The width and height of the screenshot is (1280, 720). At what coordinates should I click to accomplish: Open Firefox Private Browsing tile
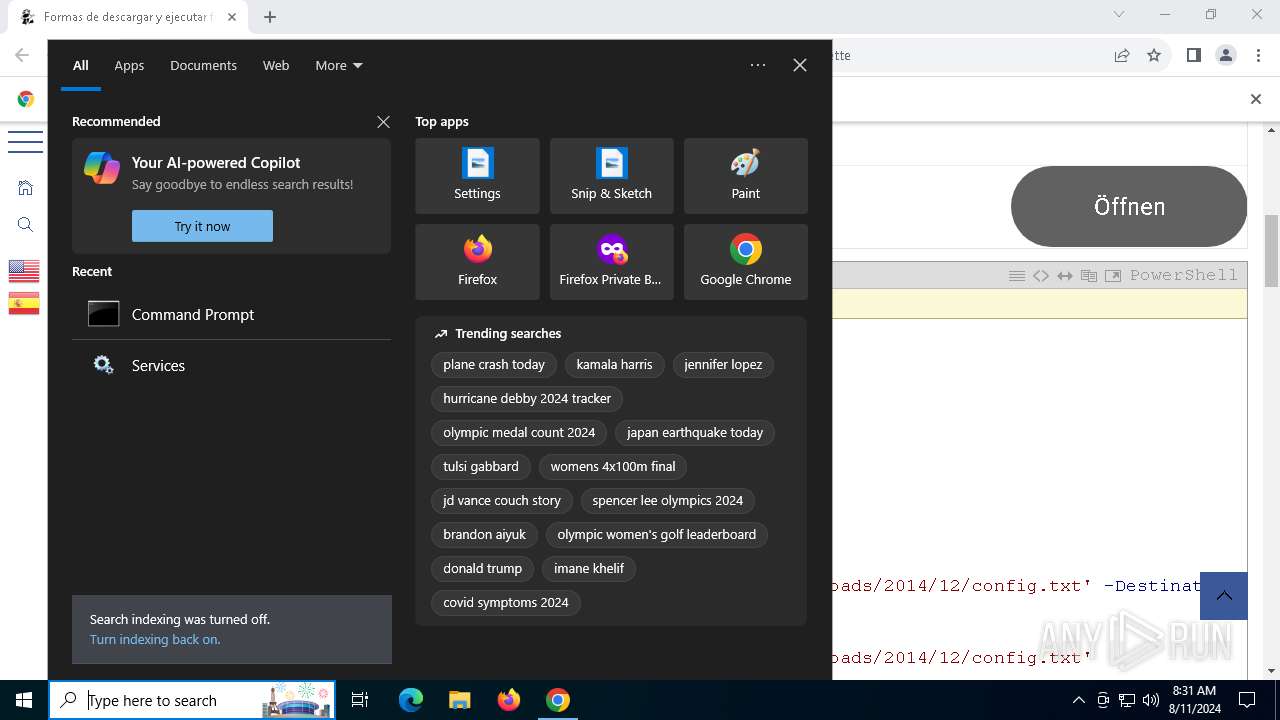pos(611,262)
